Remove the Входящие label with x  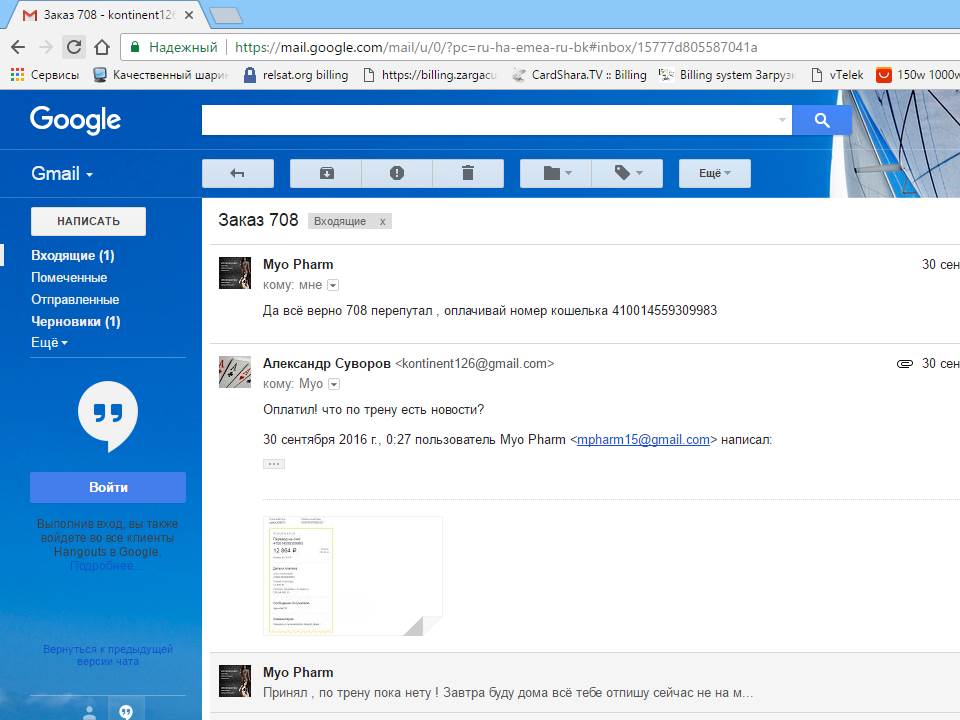(x=382, y=221)
